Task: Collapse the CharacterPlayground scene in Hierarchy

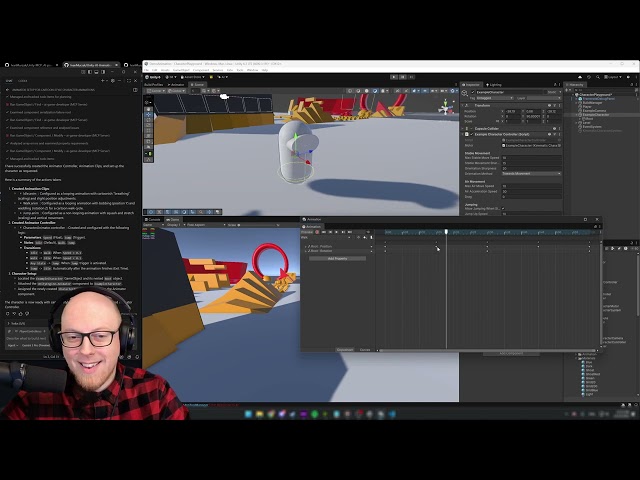Action: click(x=573, y=95)
